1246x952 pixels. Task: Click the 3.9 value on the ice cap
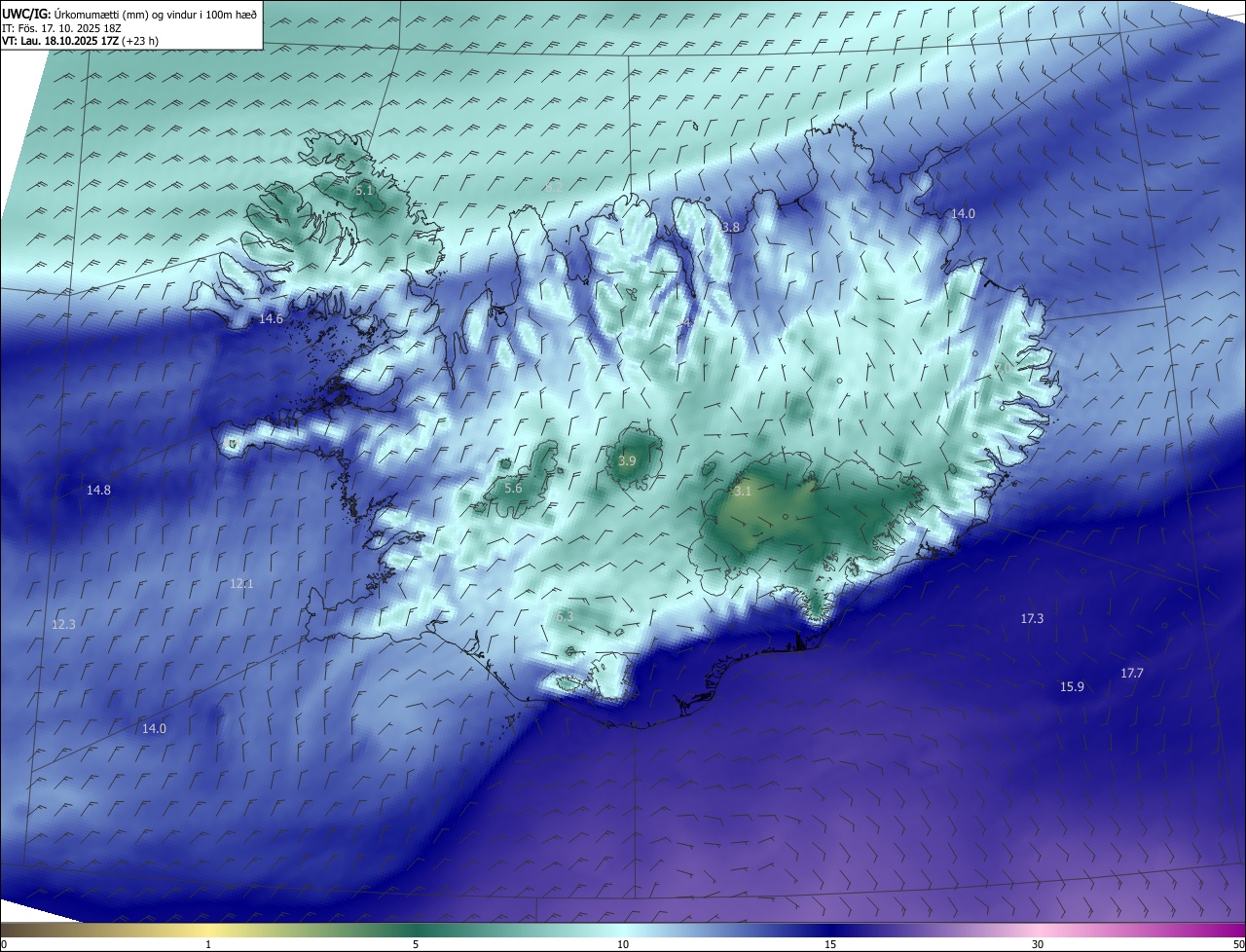pyautogui.click(x=627, y=461)
